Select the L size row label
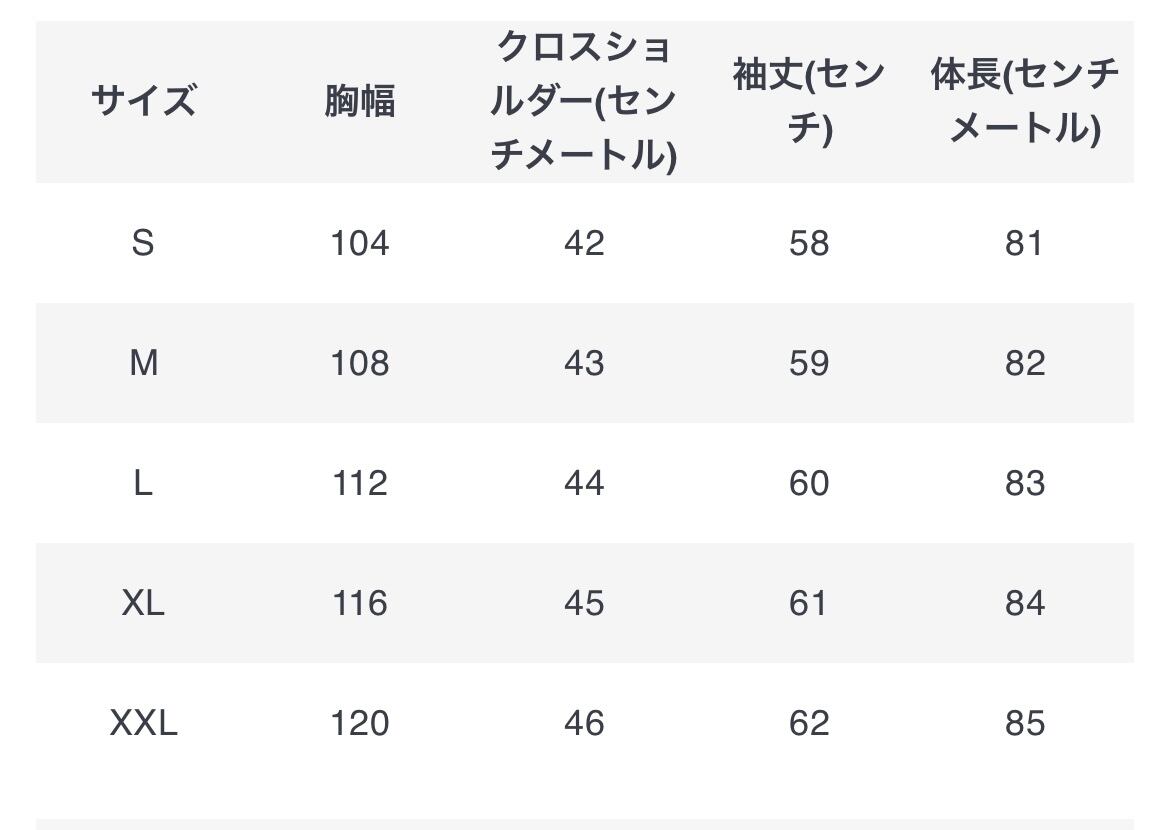 coord(143,483)
